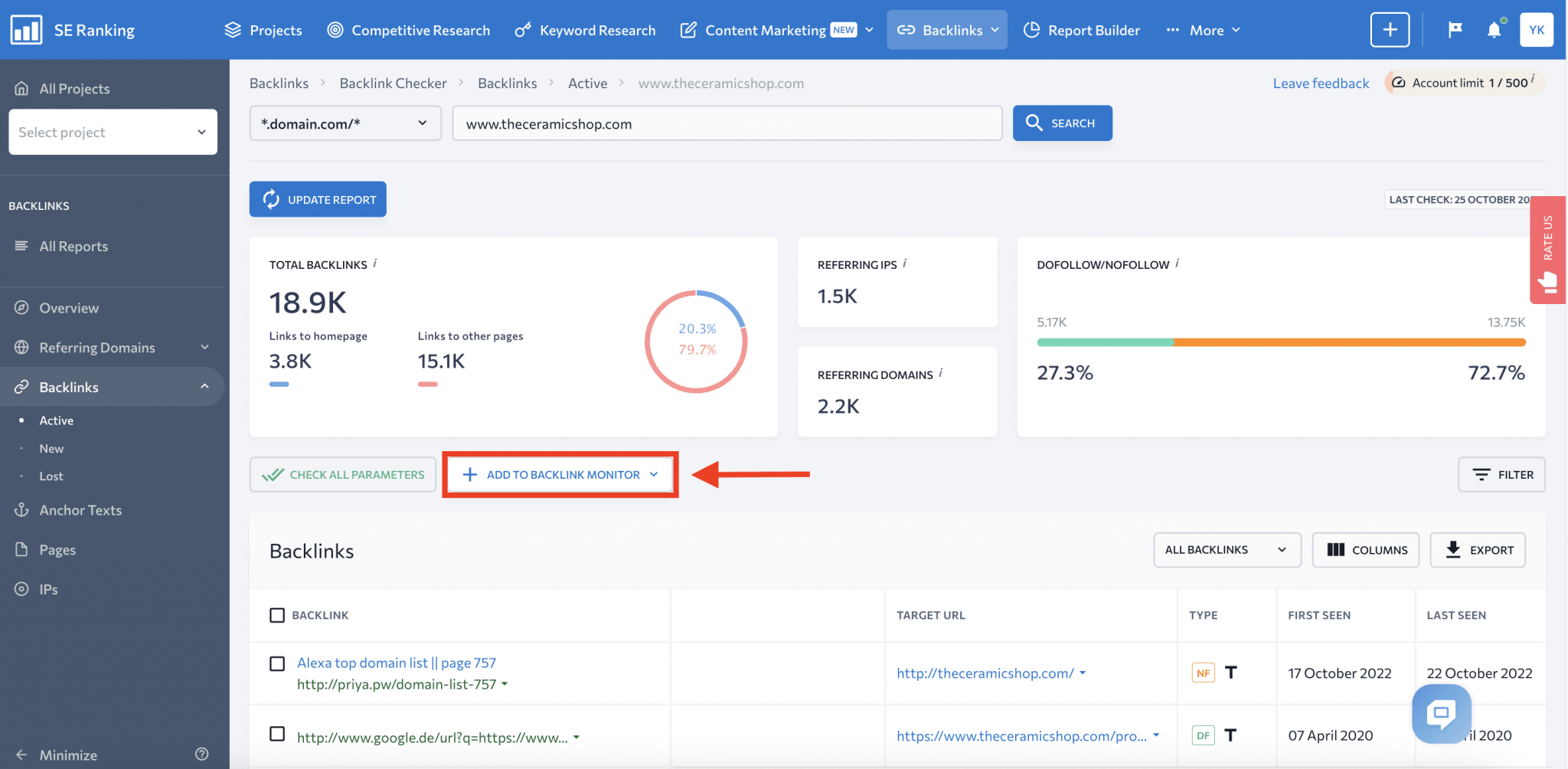This screenshot has width=1568, height=769.
Task: Tick the checkbox for the google.de backlink
Action: 276,733
